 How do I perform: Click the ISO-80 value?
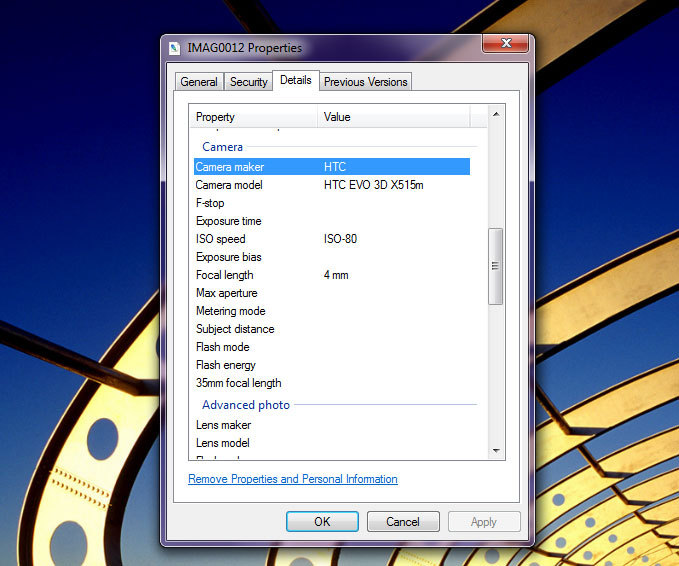pyautogui.click(x=340, y=239)
